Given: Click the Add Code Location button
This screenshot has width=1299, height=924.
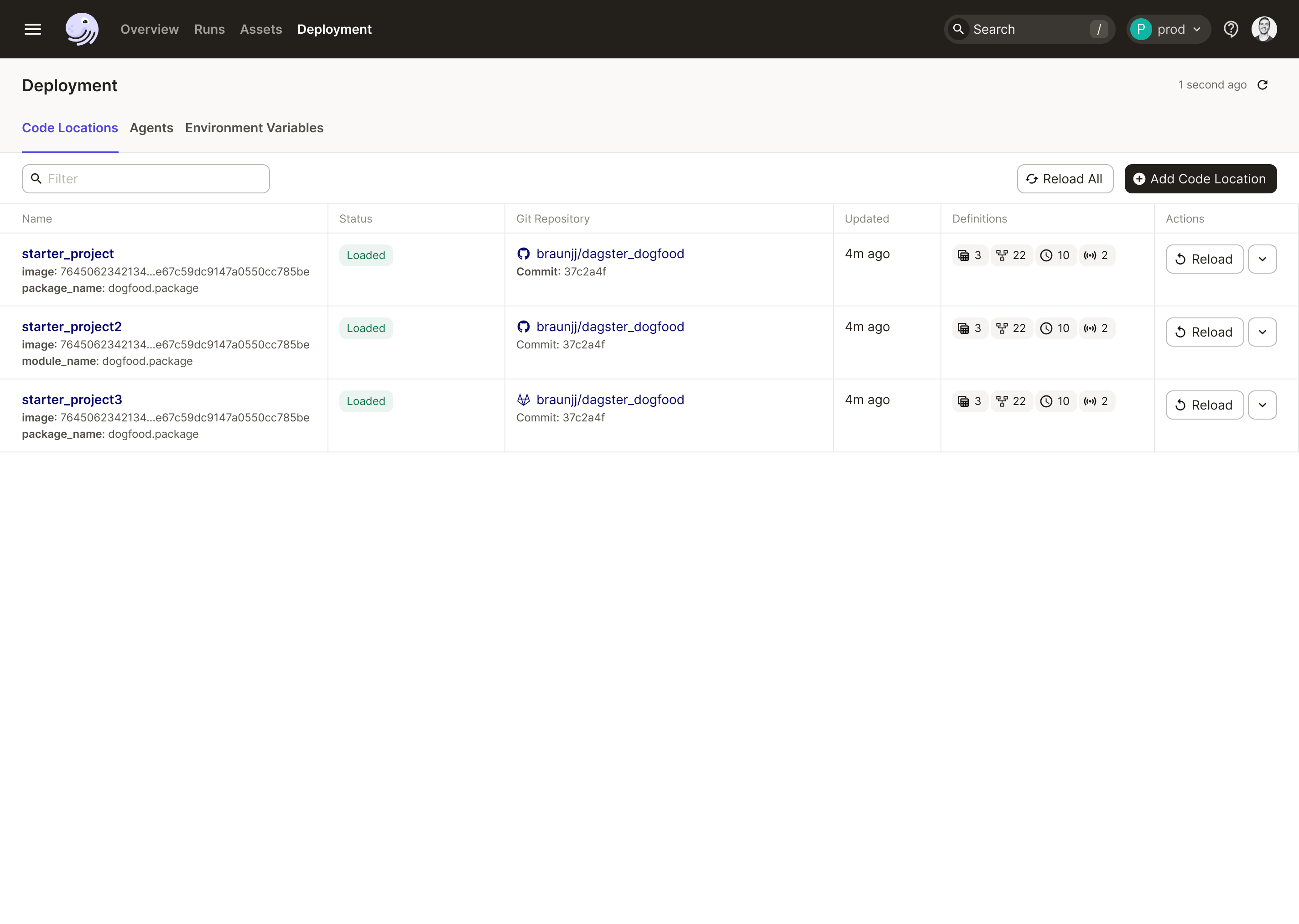Looking at the screenshot, I should pos(1200,178).
